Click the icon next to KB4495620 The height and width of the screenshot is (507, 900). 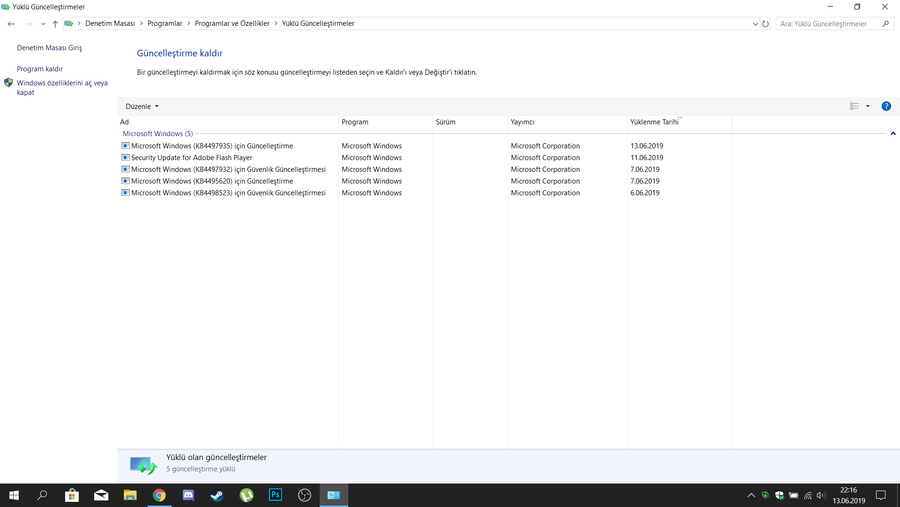pos(125,181)
